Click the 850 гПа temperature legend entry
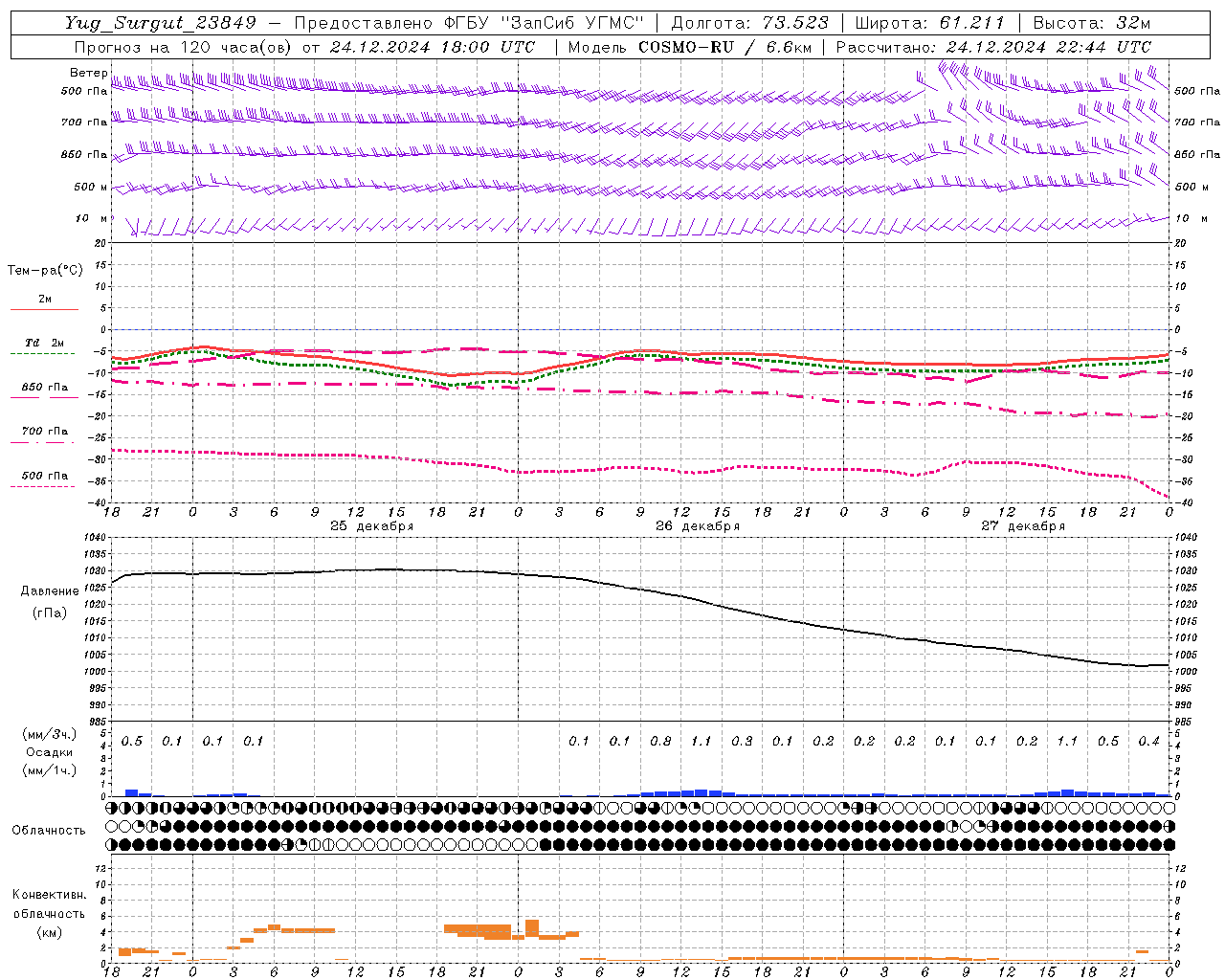The height and width of the screenshot is (980, 1225). pos(44,388)
